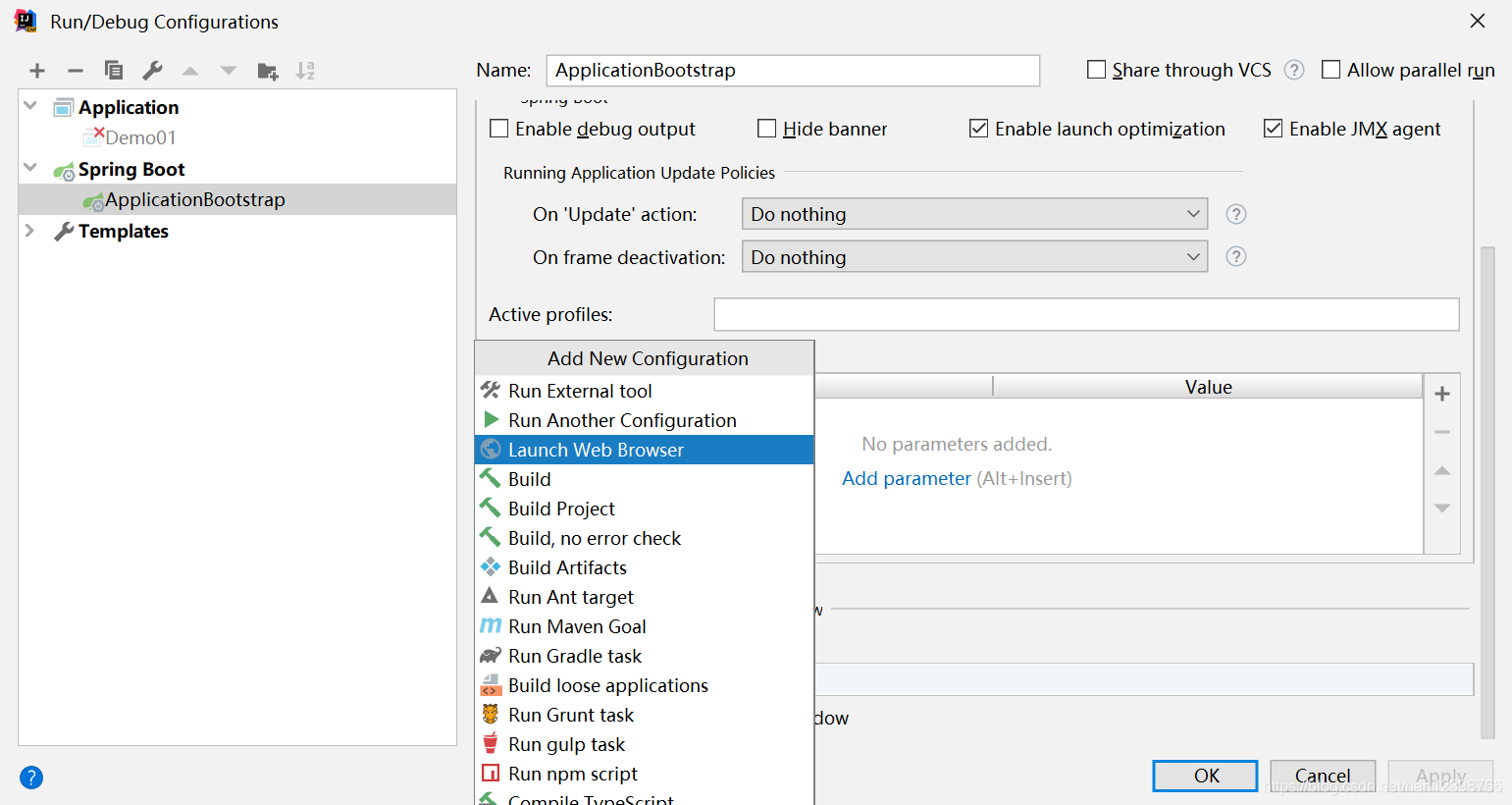Viewport: 1512px width, 805px height.
Task: Uncheck Enable JMX agent checkbox
Action: (x=1274, y=129)
